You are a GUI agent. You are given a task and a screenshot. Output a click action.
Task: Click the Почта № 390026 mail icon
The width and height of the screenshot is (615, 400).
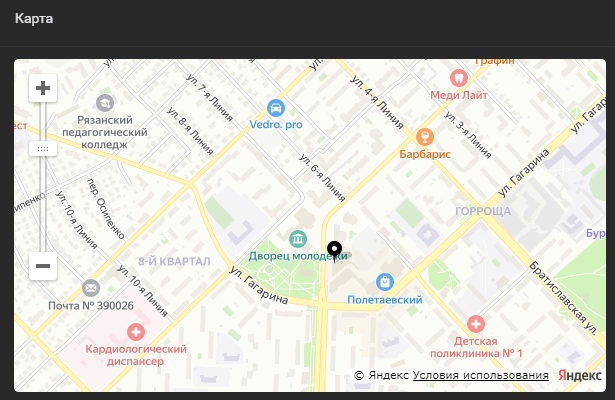[91, 288]
